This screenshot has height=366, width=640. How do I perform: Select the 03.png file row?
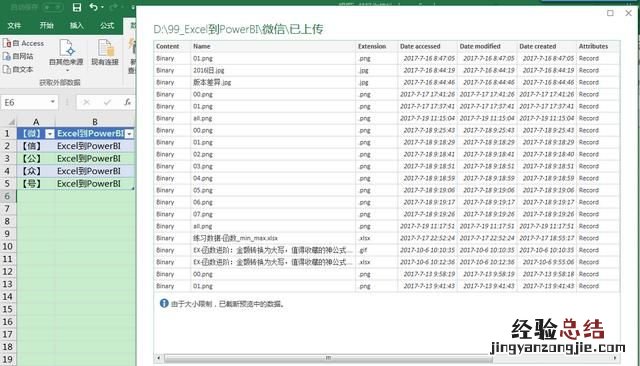point(387,166)
